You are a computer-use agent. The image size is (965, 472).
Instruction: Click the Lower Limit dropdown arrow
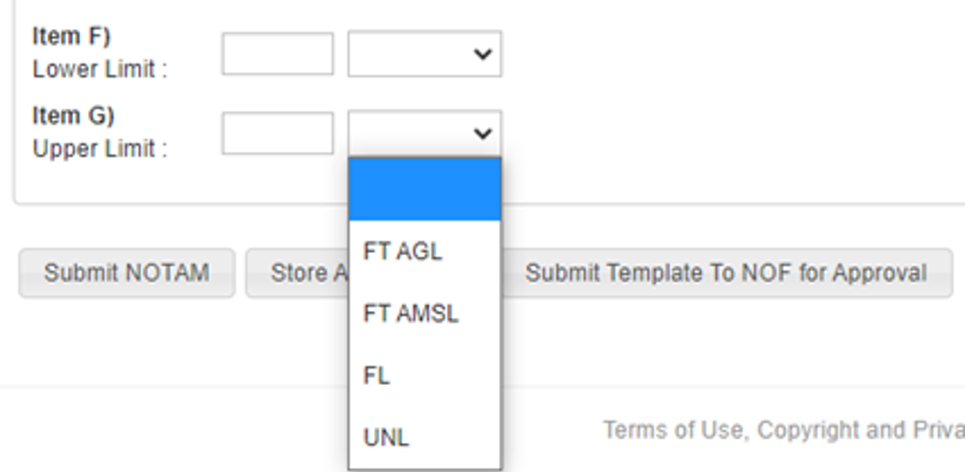click(482, 54)
